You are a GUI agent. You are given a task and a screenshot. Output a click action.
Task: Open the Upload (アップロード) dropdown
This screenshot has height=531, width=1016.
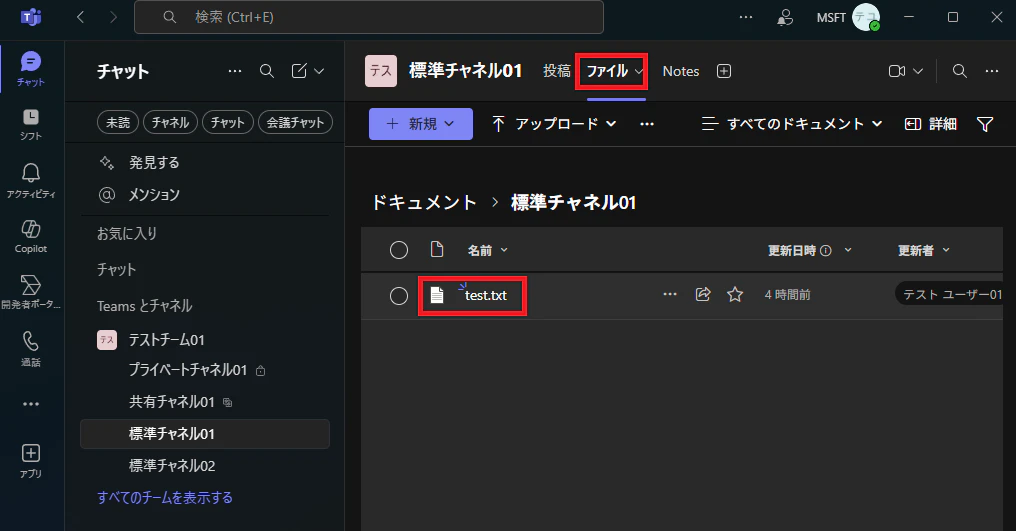click(554, 124)
